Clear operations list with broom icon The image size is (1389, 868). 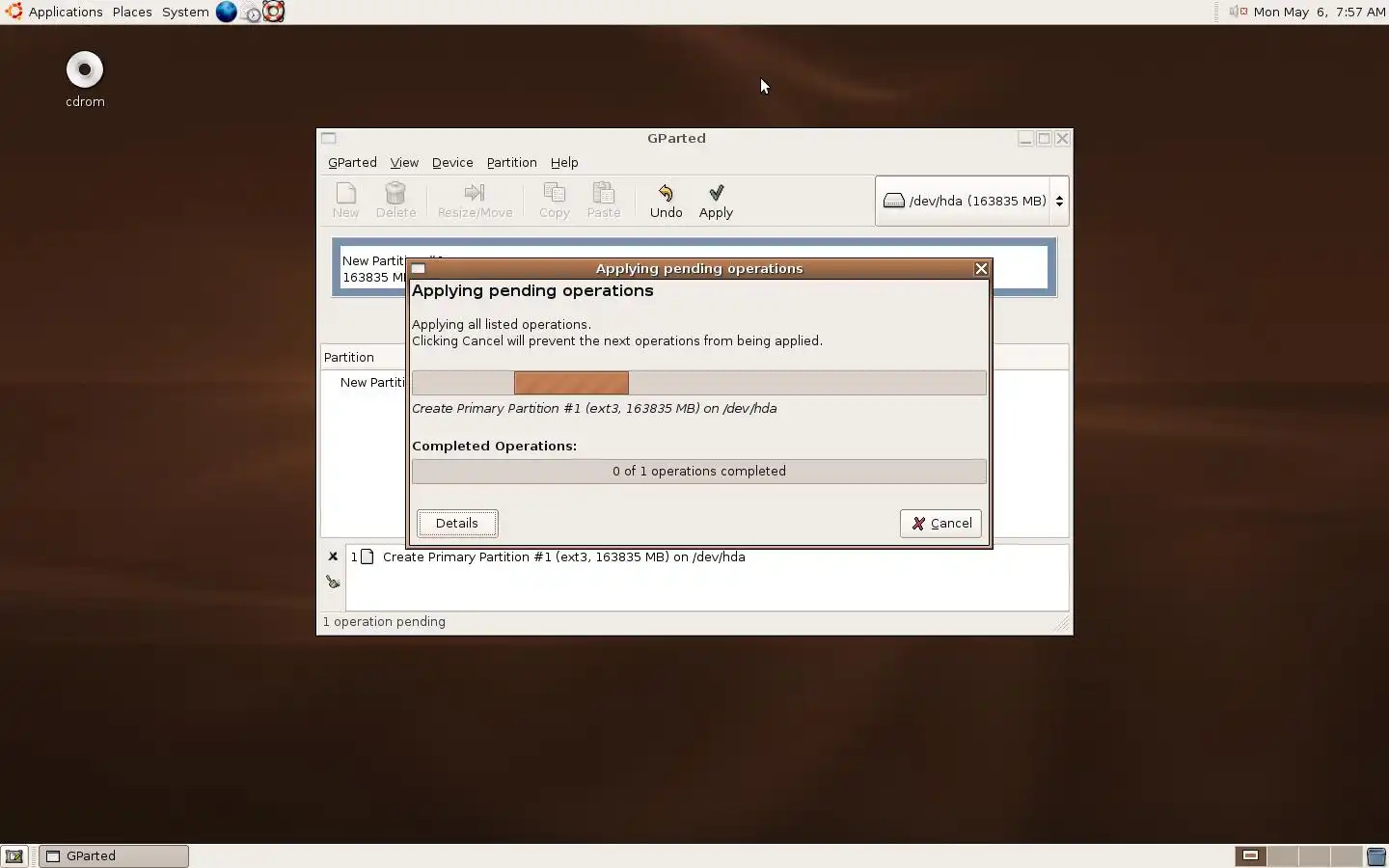click(333, 582)
